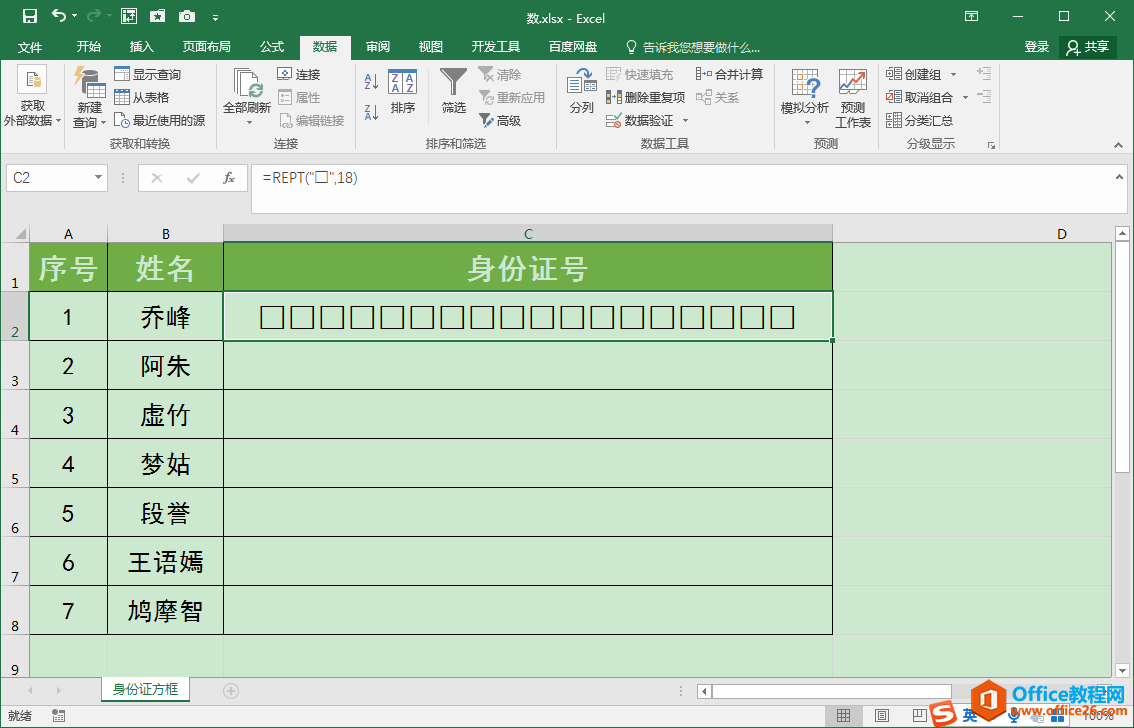
Task: Switch to Normal view icon in status bar
Action: [x=843, y=716]
